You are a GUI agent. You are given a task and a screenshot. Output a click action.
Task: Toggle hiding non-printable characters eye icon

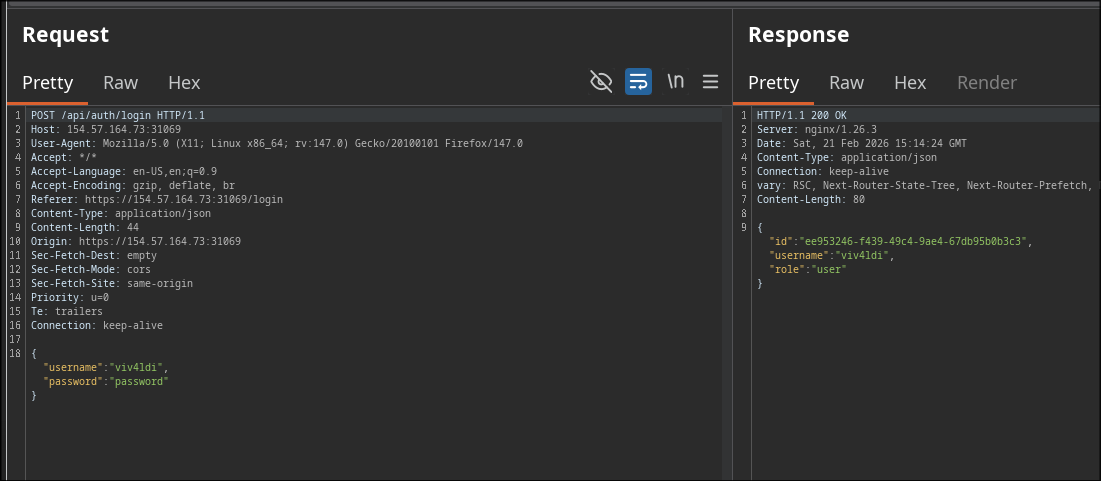pyautogui.click(x=601, y=82)
